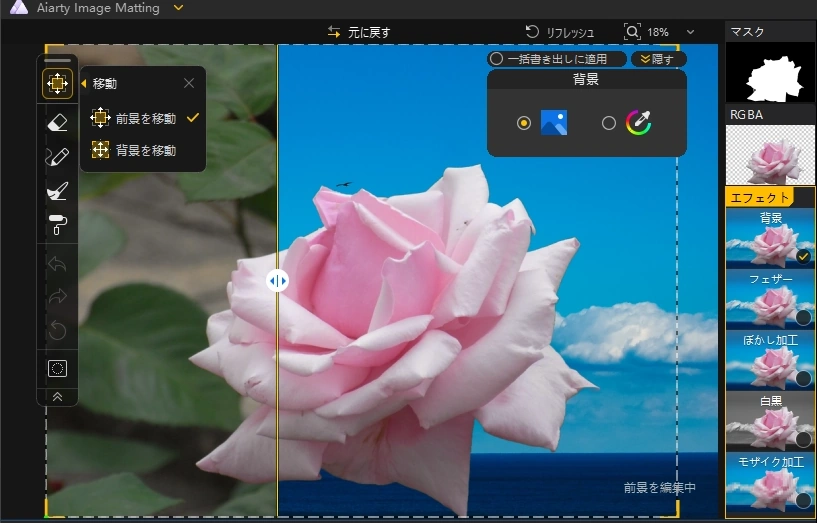Pick the Brush tool
The image size is (817, 523).
pos(57,157)
